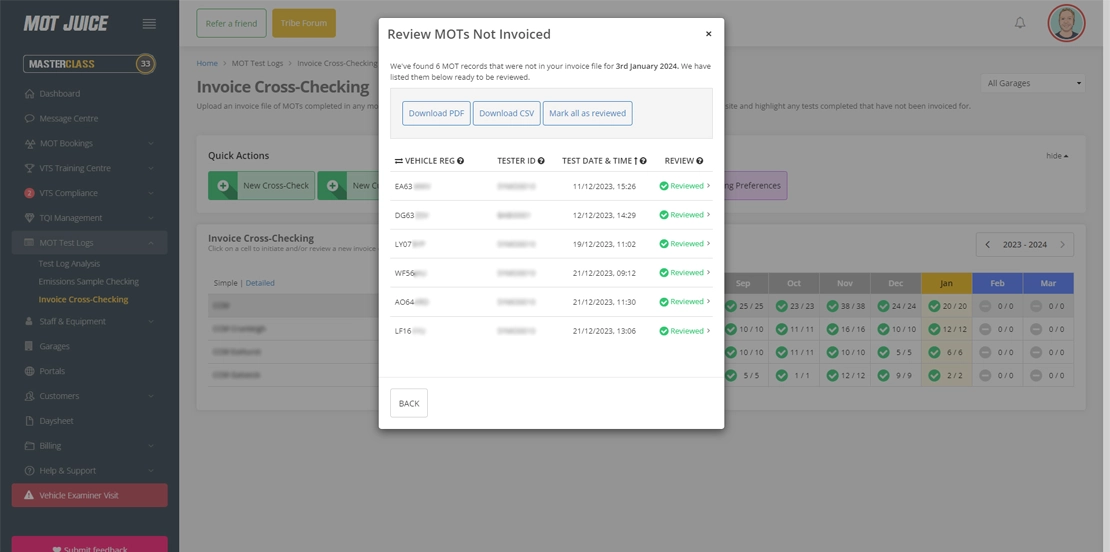Toggle Reviewed status for LY07 row
The image size is (1110, 552).
685,243
